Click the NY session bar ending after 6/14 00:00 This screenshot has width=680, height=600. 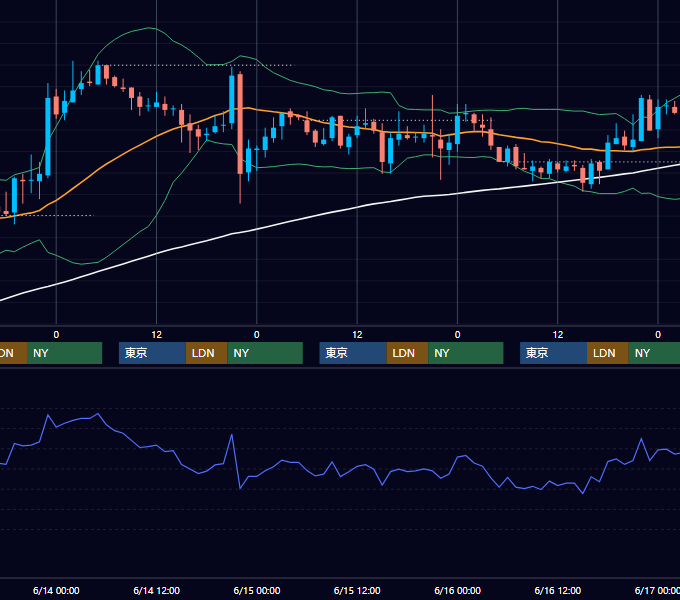click(x=64, y=353)
